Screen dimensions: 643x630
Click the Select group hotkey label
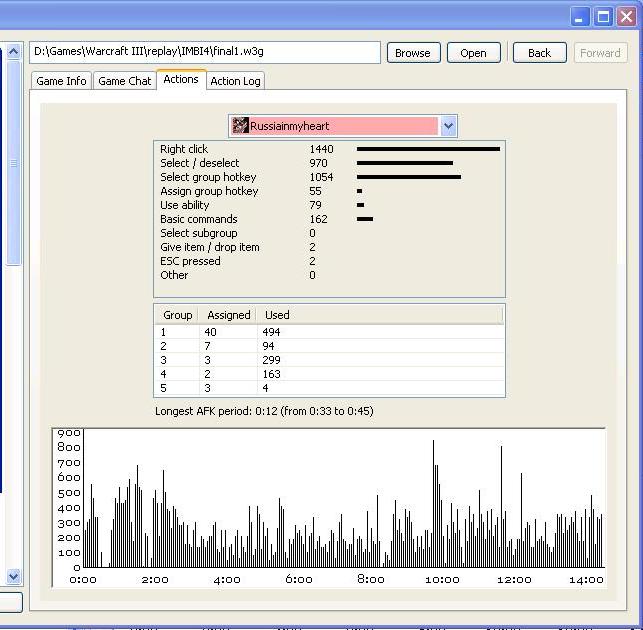(x=208, y=177)
